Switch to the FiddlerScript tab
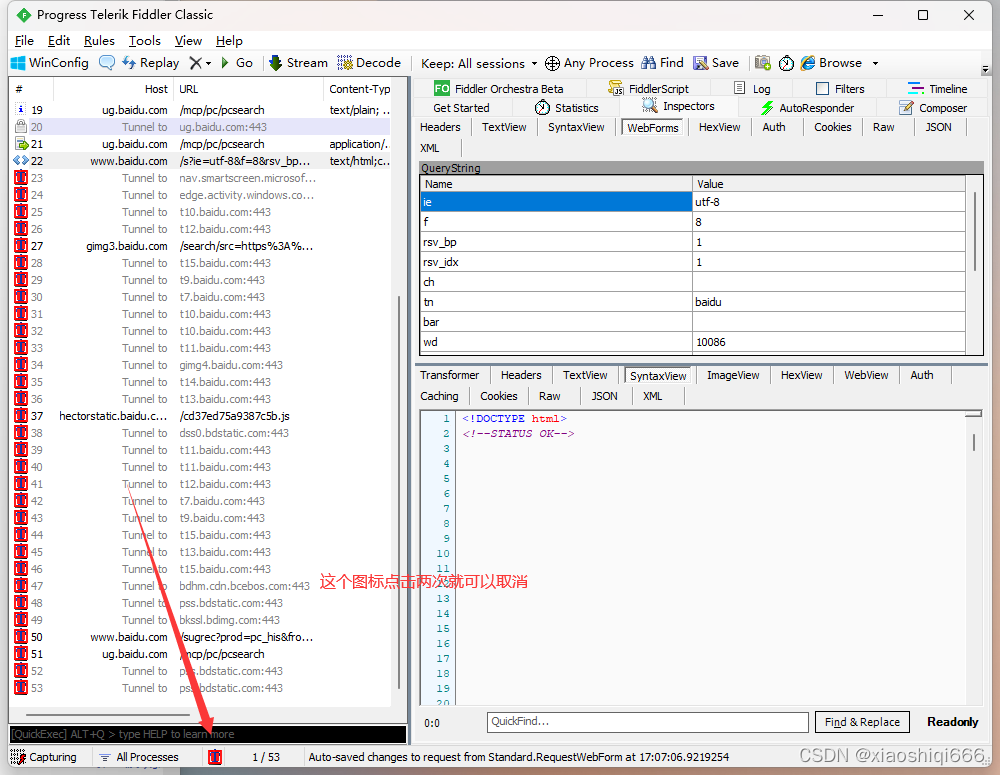The width and height of the screenshot is (1000, 775). pos(649,89)
